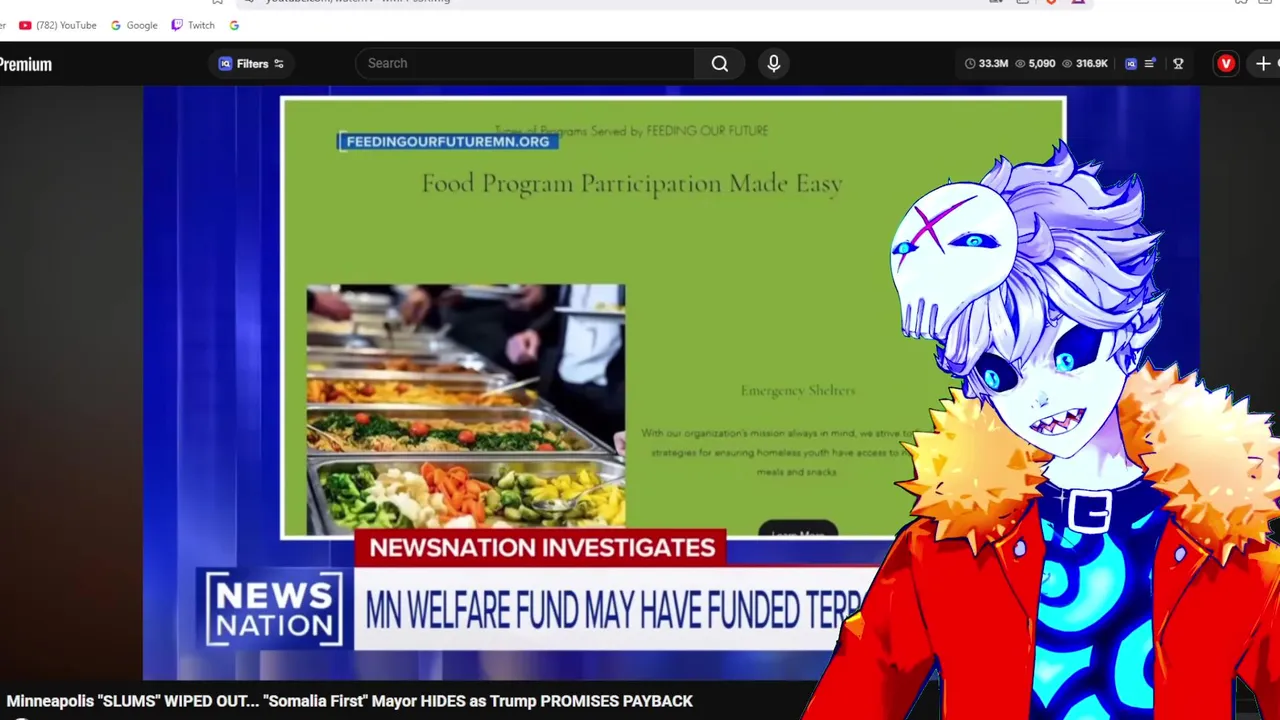Click the trophy icon
The width and height of the screenshot is (1280, 720).
pos(1178,63)
